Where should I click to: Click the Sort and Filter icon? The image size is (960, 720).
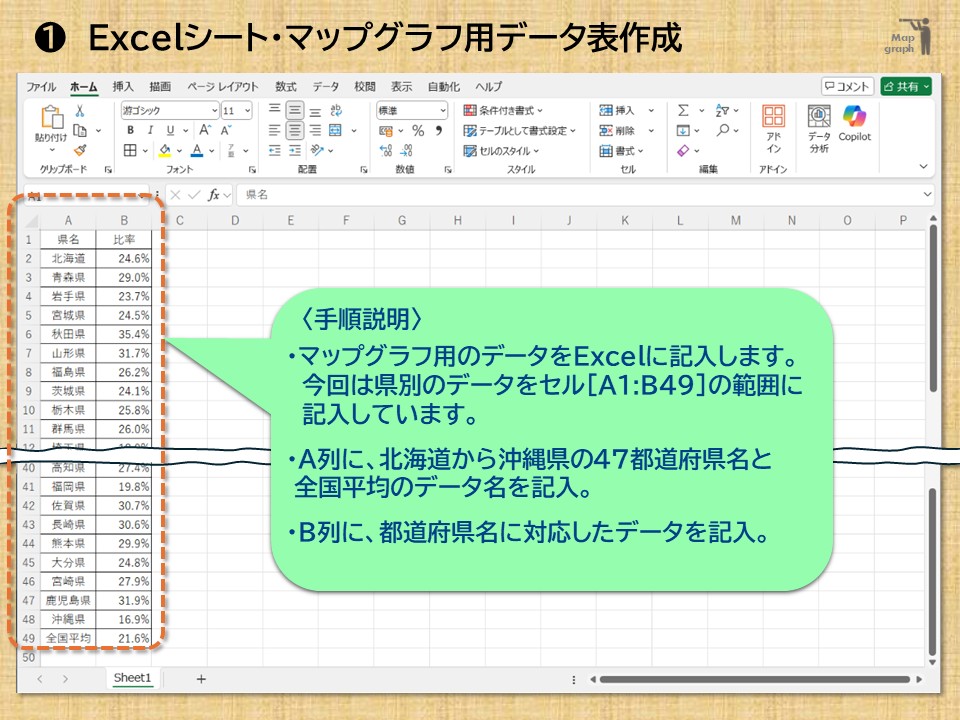point(722,110)
